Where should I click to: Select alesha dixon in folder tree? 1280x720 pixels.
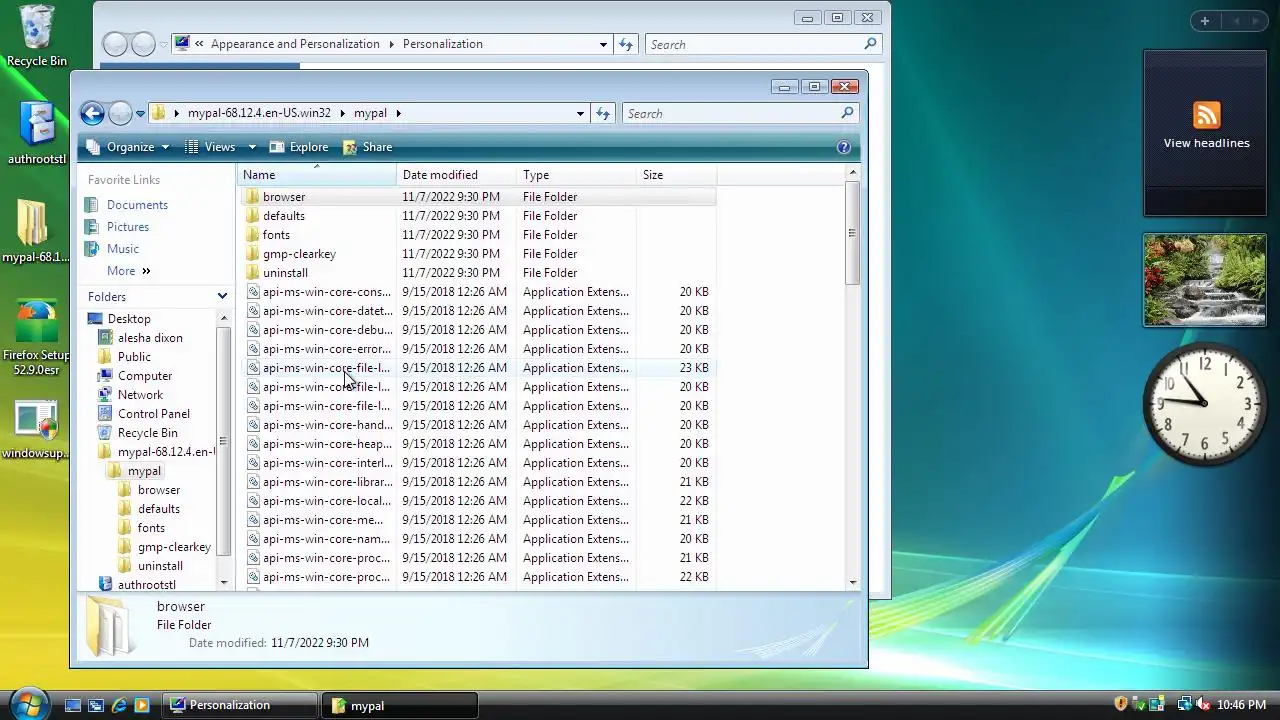[150, 338]
